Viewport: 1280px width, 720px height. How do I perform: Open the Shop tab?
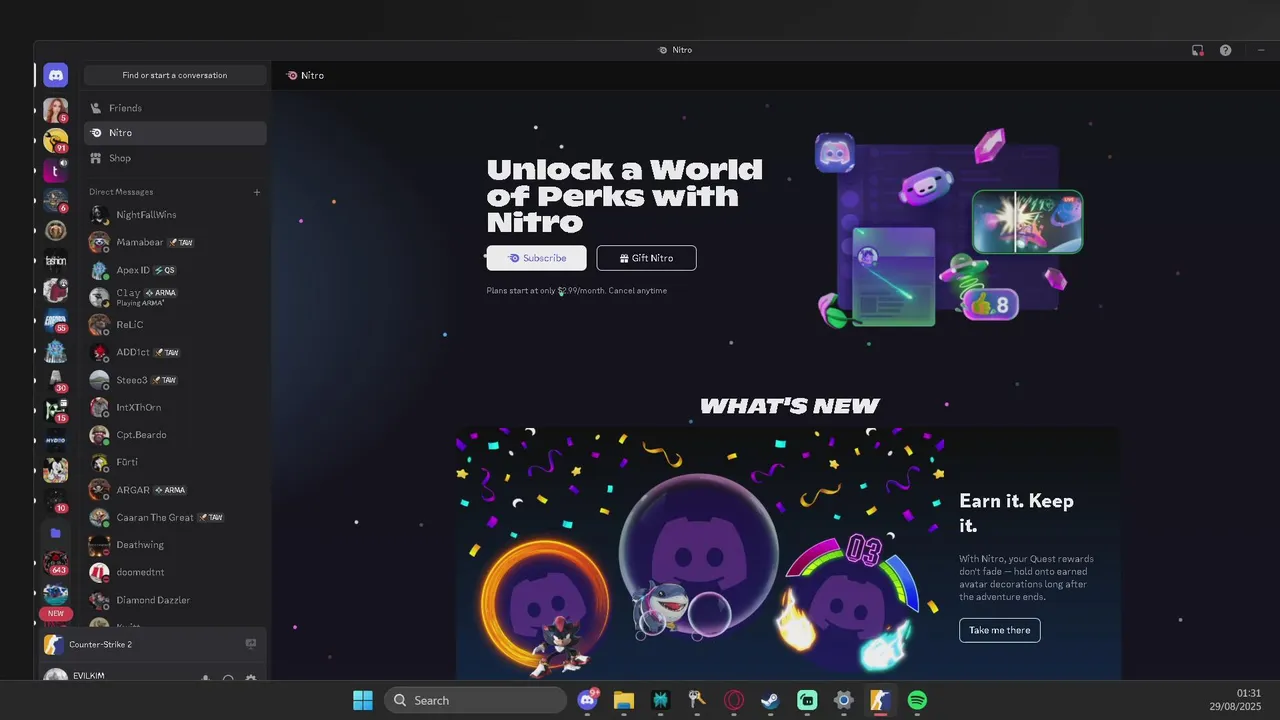coord(175,158)
